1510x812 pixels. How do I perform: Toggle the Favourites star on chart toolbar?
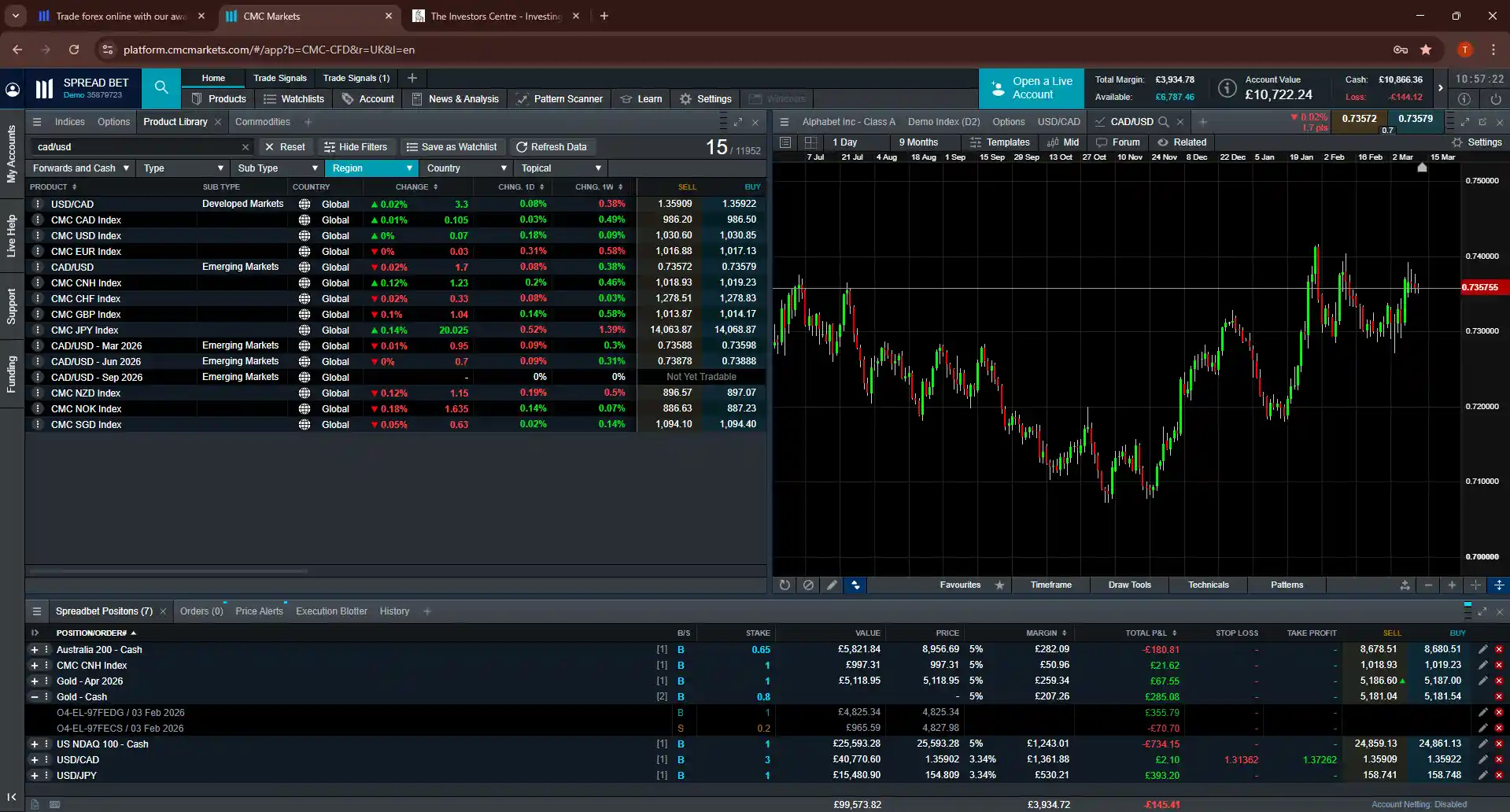[999, 585]
